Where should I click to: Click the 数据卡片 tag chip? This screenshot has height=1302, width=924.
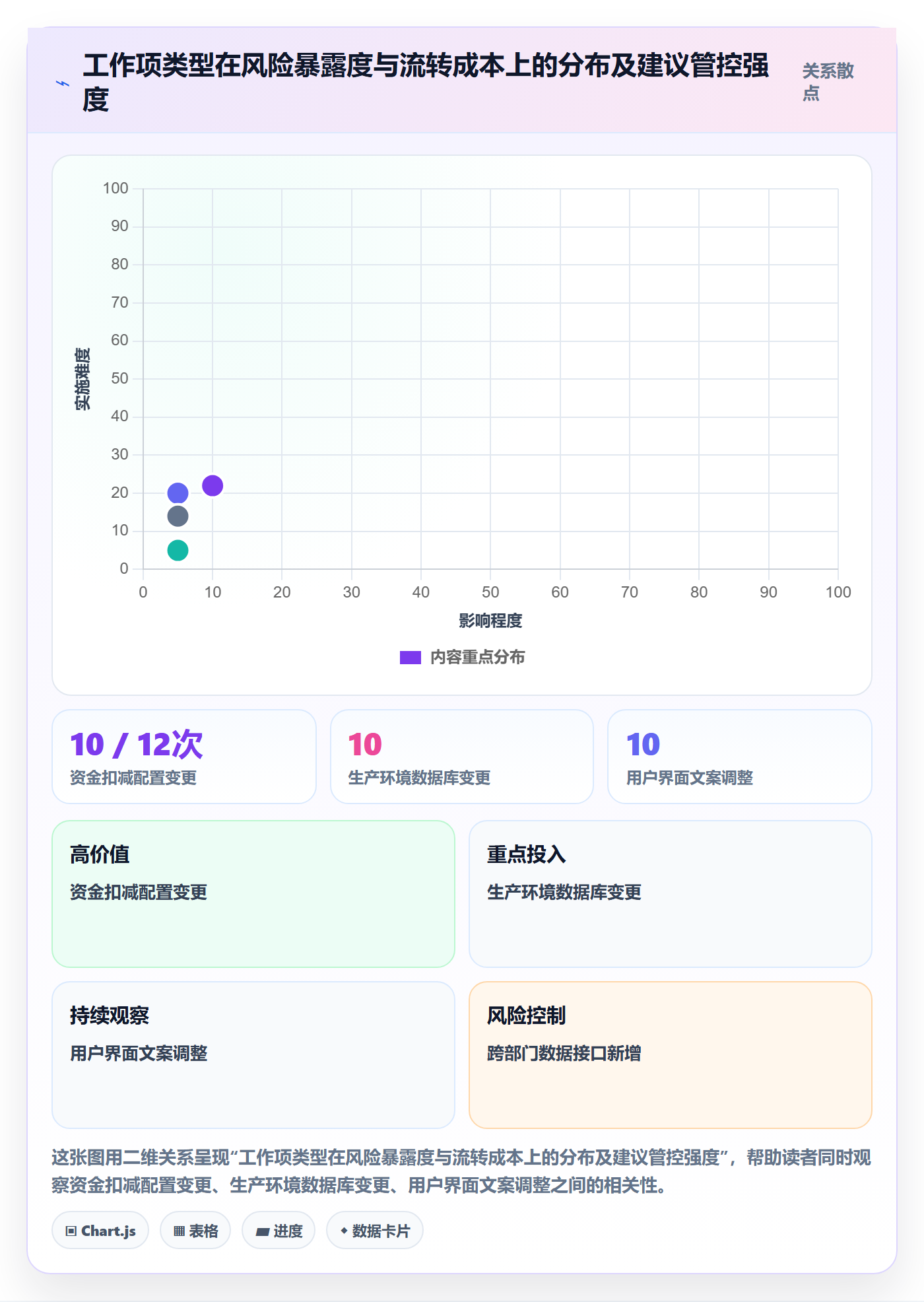click(x=375, y=1231)
